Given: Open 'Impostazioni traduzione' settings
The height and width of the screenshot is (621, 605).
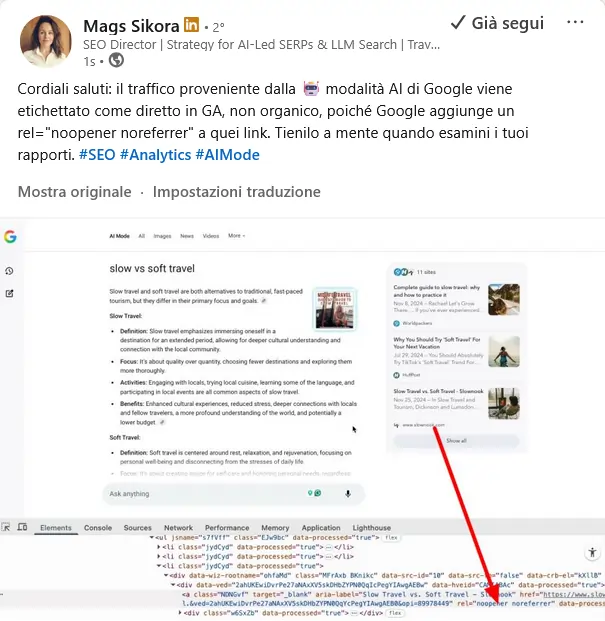Looking at the screenshot, I should tap(237, 192).
